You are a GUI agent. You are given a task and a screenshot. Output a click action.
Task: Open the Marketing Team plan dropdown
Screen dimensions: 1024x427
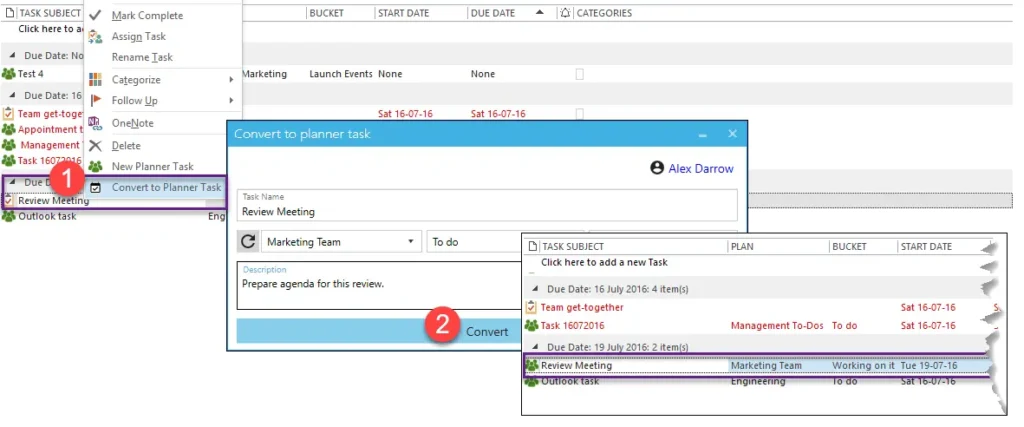341,242
